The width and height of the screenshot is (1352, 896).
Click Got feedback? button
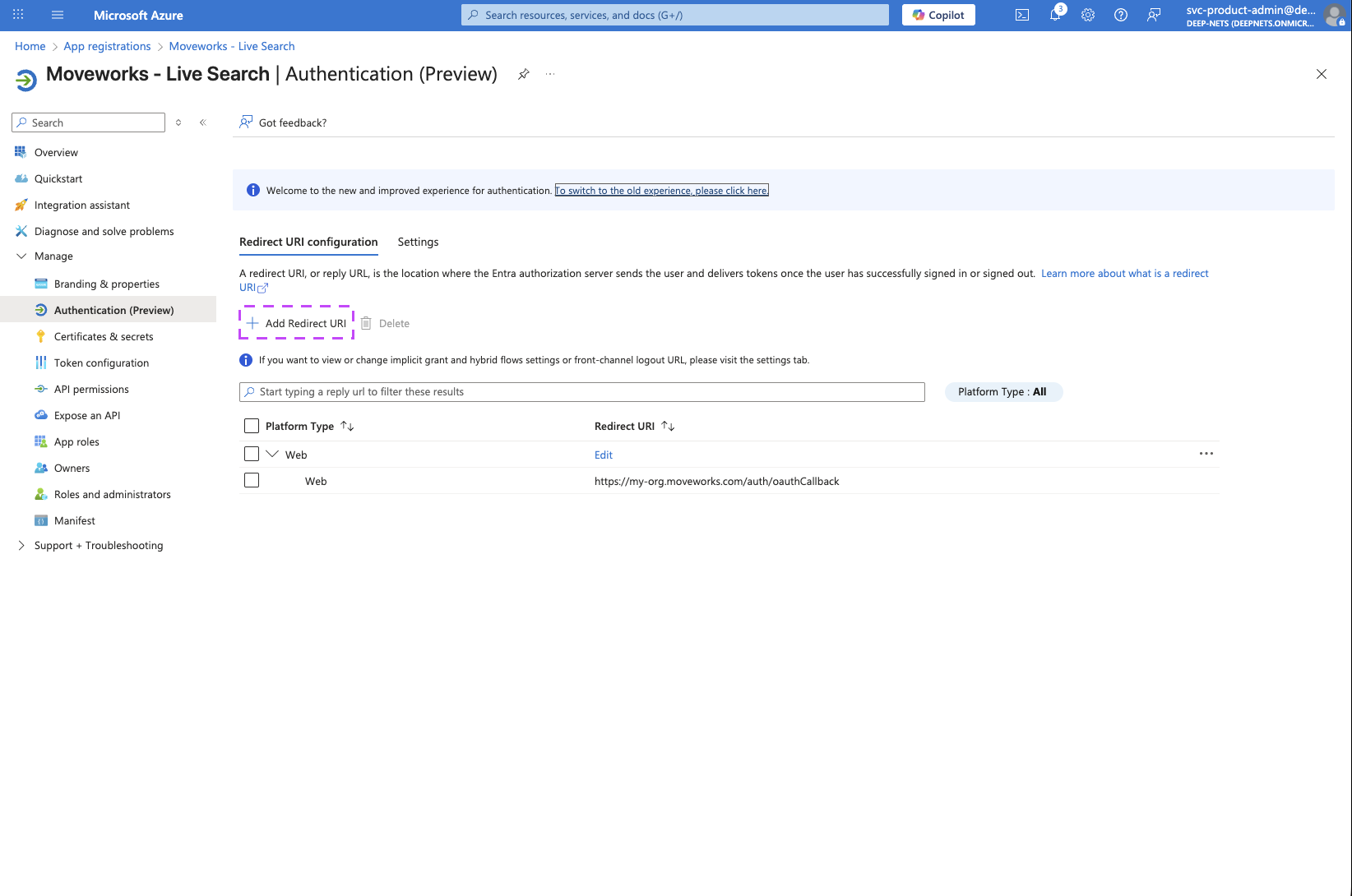[283, 122]
